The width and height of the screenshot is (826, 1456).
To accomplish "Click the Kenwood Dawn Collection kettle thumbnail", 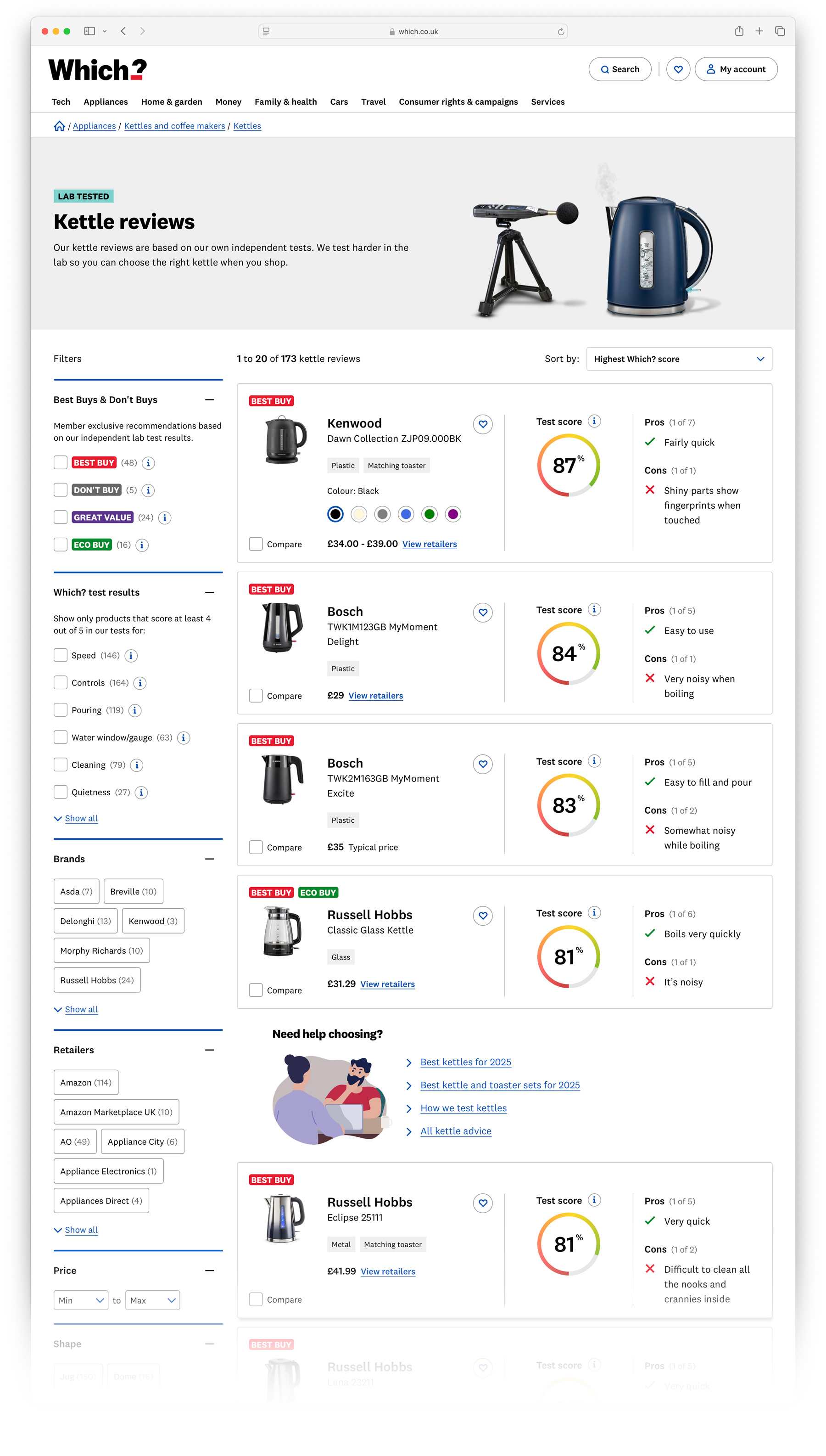I will 285,440.
